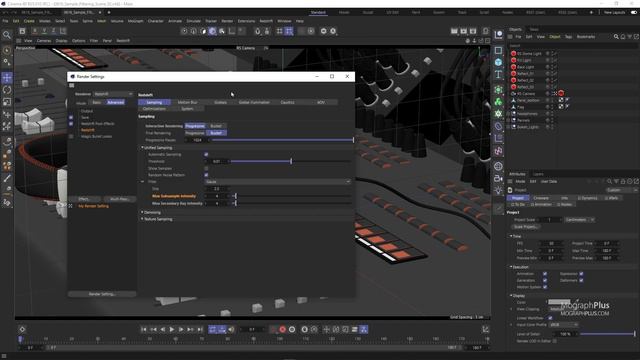The height and width of the screenshot is (360, 640).
Task: Go to the start of the timeline
Action: pyautogui.click(x=144, y=329)
